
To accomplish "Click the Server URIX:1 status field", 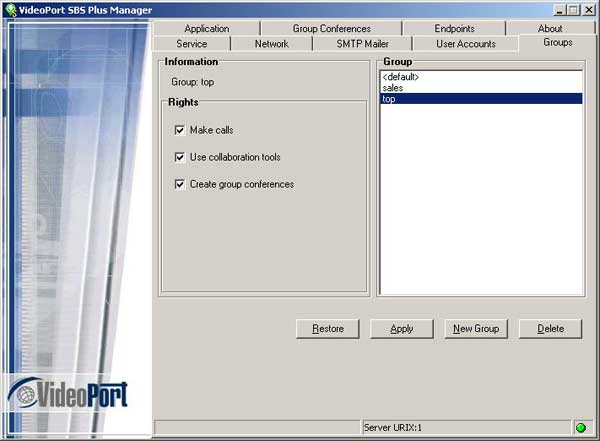I will point(465,428).
